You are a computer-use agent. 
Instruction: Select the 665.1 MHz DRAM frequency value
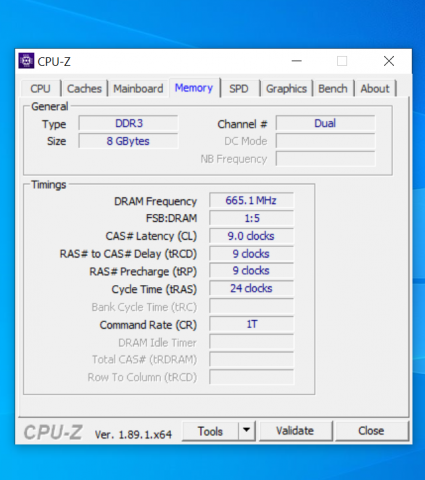[251, 200]
